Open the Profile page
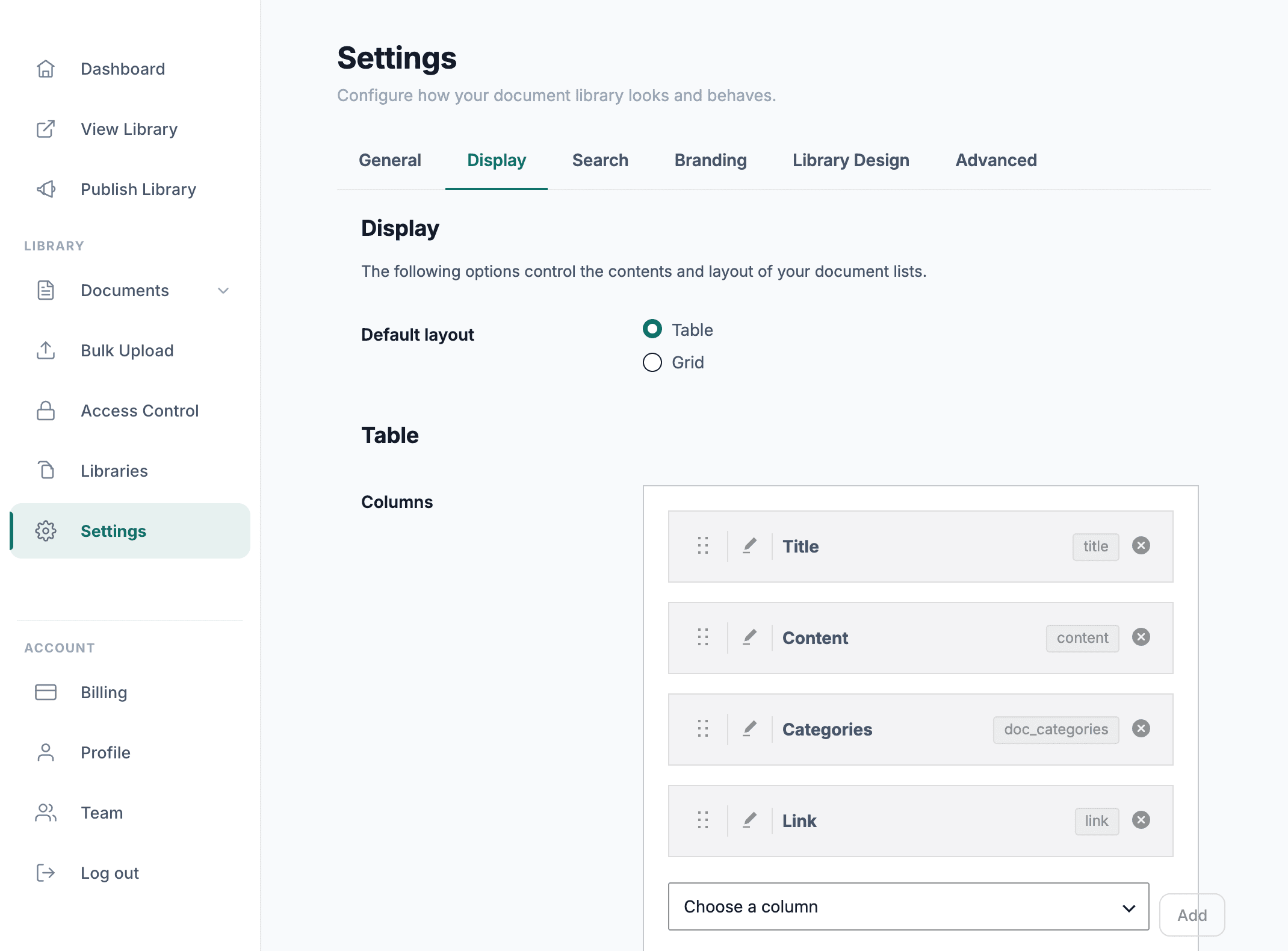The width and height of the screenshot is (1288, 951). click(130, 752)
